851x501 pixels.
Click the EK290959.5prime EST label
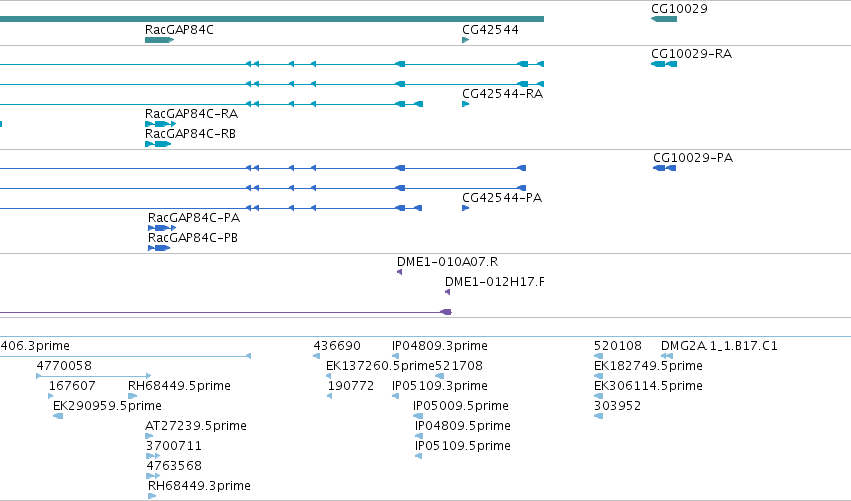point(107,407)
